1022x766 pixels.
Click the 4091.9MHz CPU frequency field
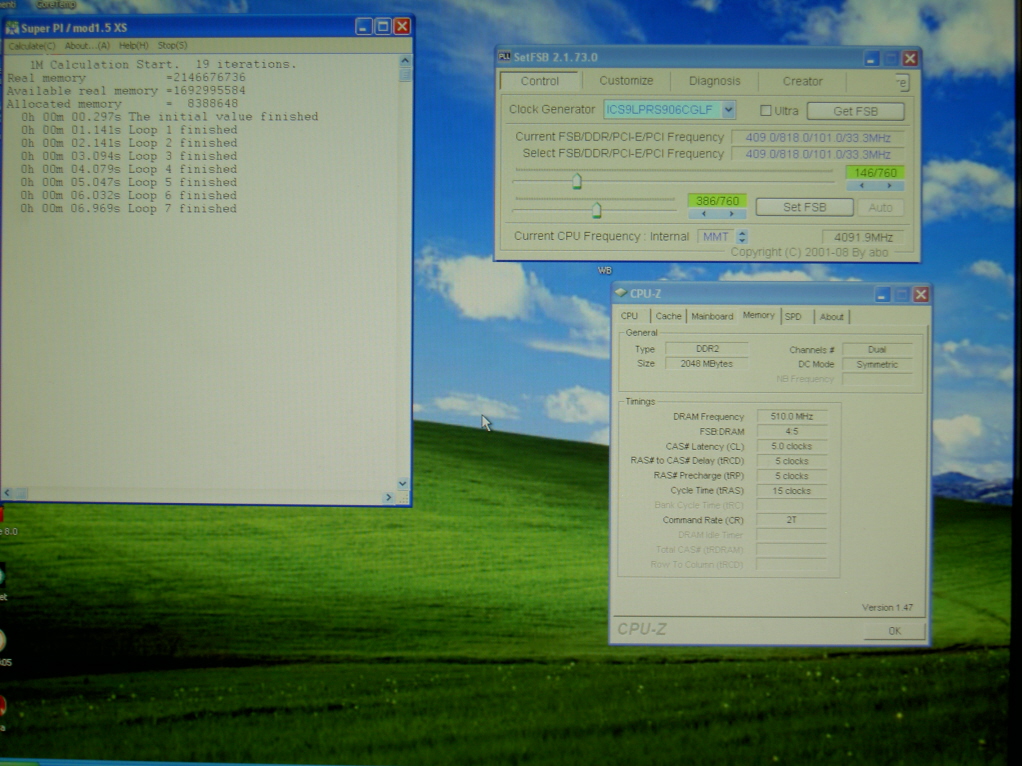[x=863, y=237]
